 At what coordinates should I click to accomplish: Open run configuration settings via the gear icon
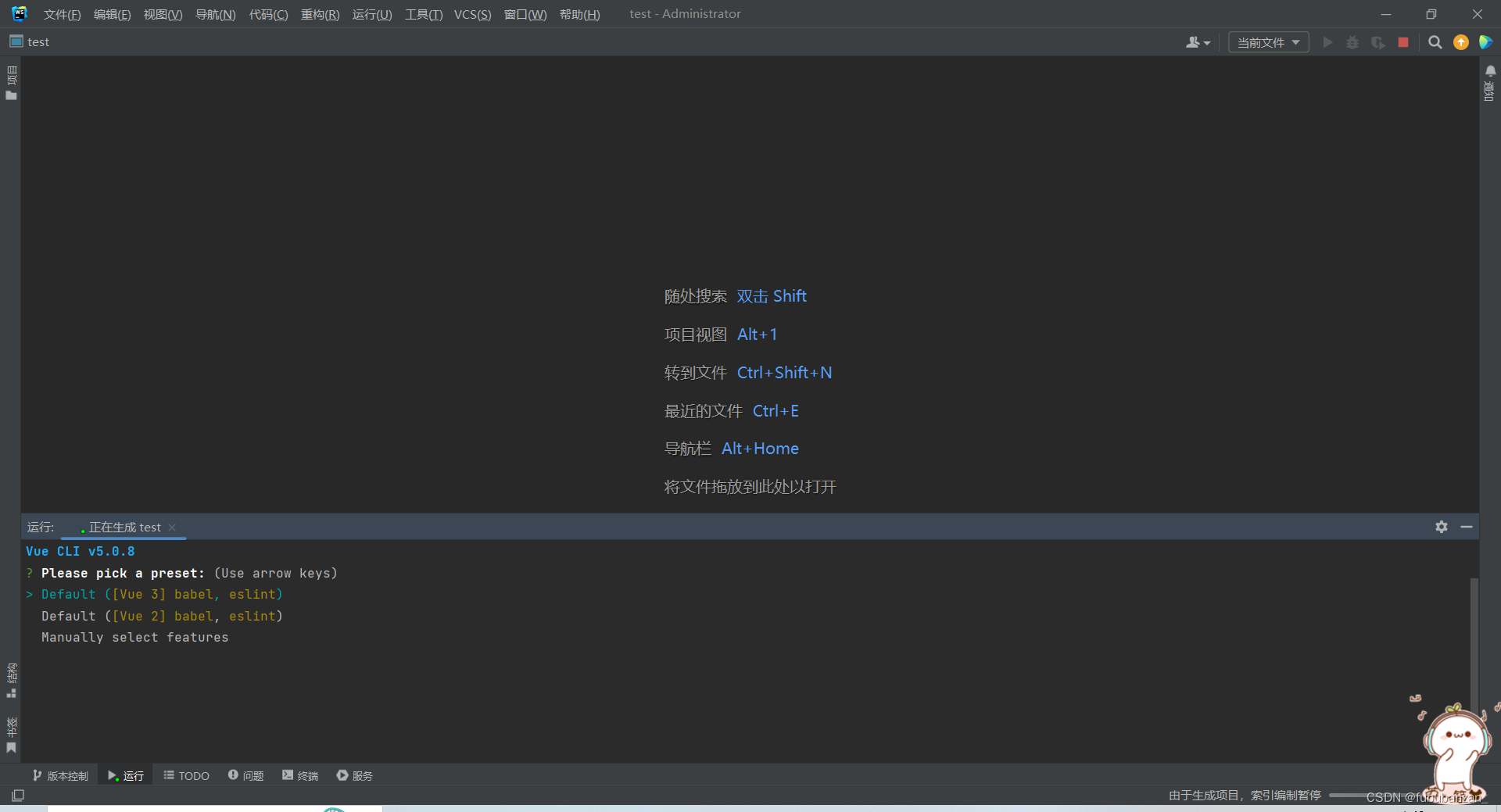(x=1441, y=527)
